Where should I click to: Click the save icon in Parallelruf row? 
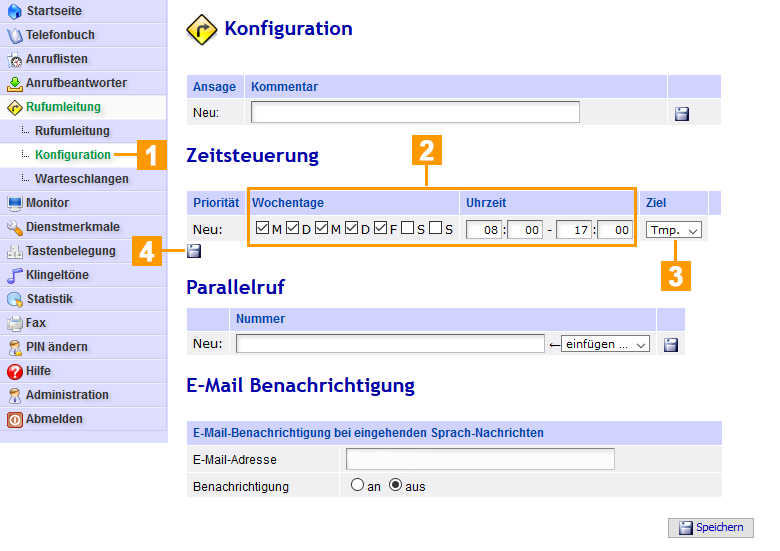click(x=671, y=344)
